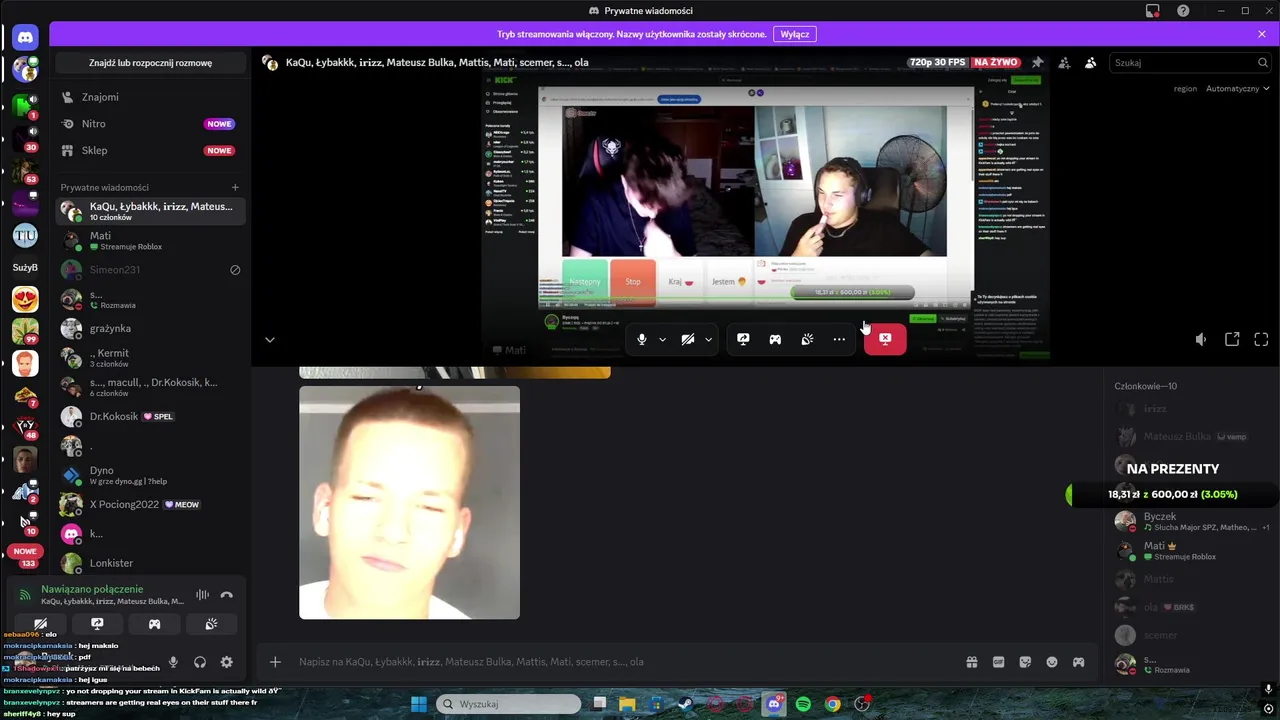Share screen from the stream control bar
The width and height of the screenshot is (1280, 720).
(743, 339)
